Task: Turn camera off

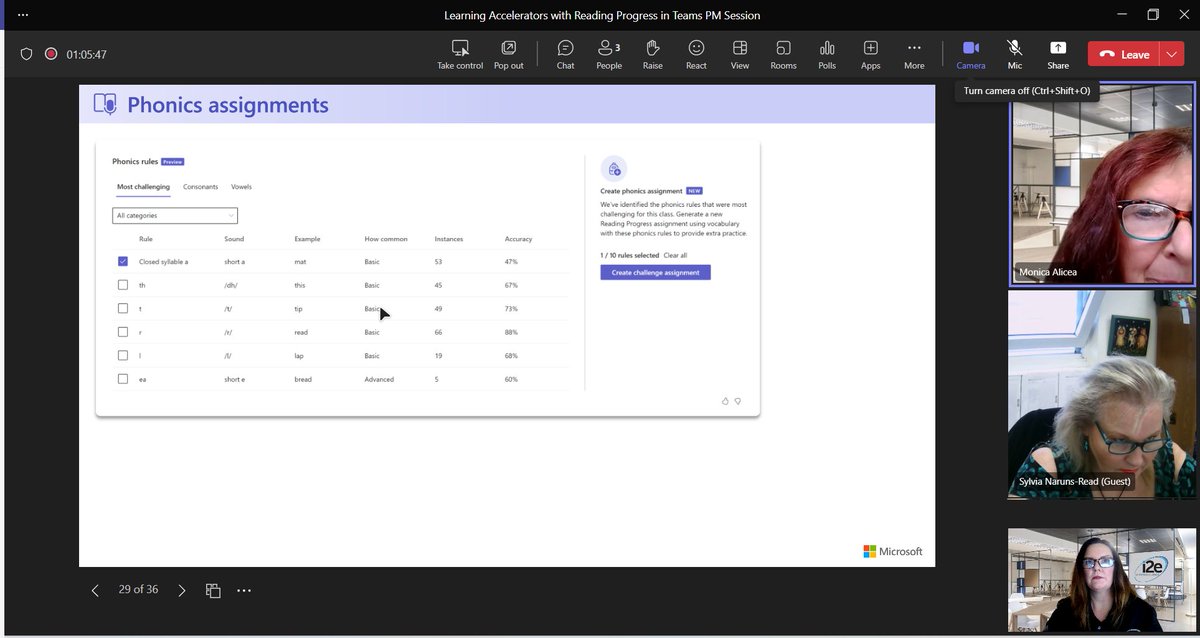Action: point(970,54)
